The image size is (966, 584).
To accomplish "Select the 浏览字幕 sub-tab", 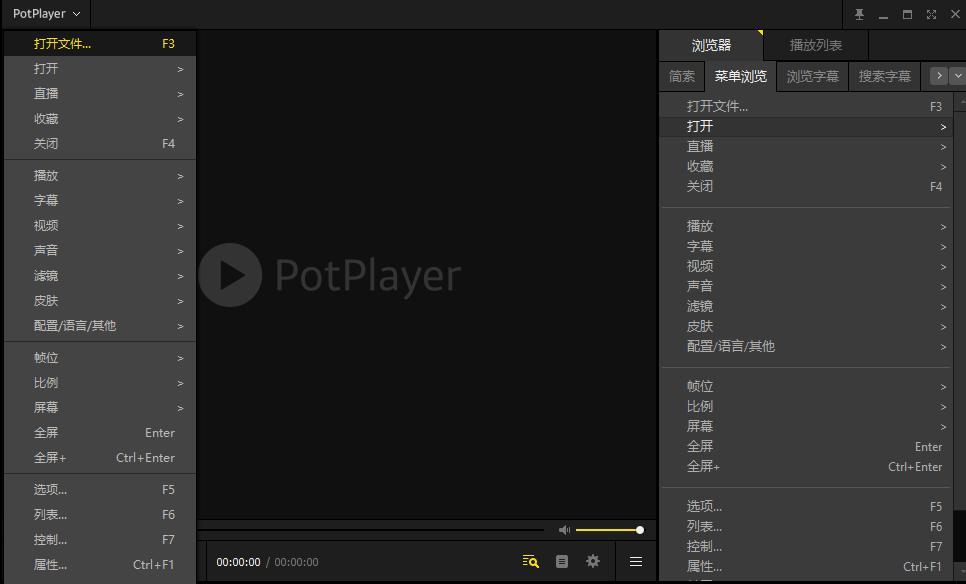I will coord(813,76).
